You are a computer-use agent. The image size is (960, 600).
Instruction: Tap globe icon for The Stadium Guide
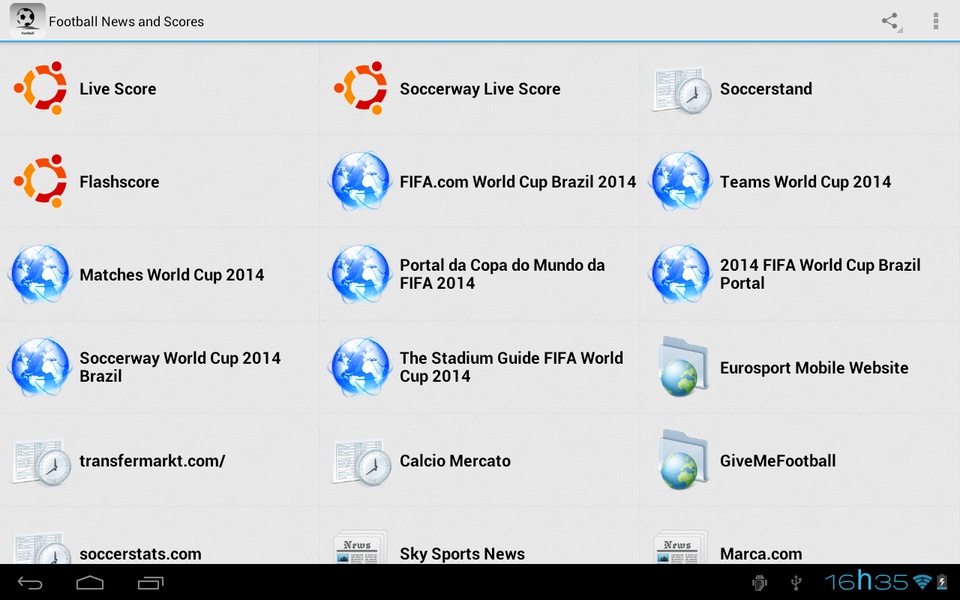point(361,367)
